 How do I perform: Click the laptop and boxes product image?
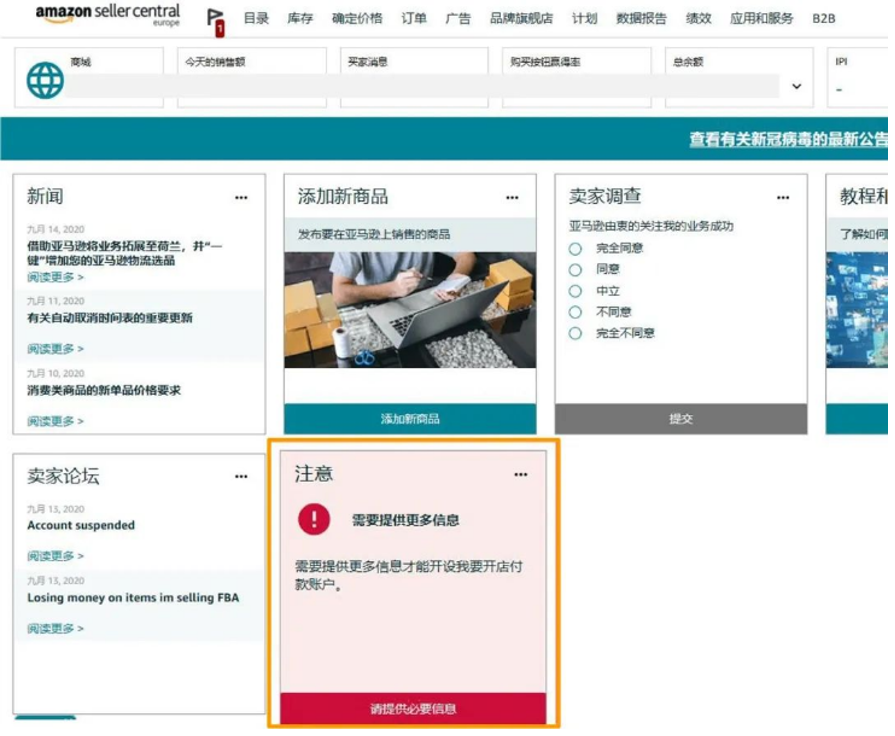[410, 310]
